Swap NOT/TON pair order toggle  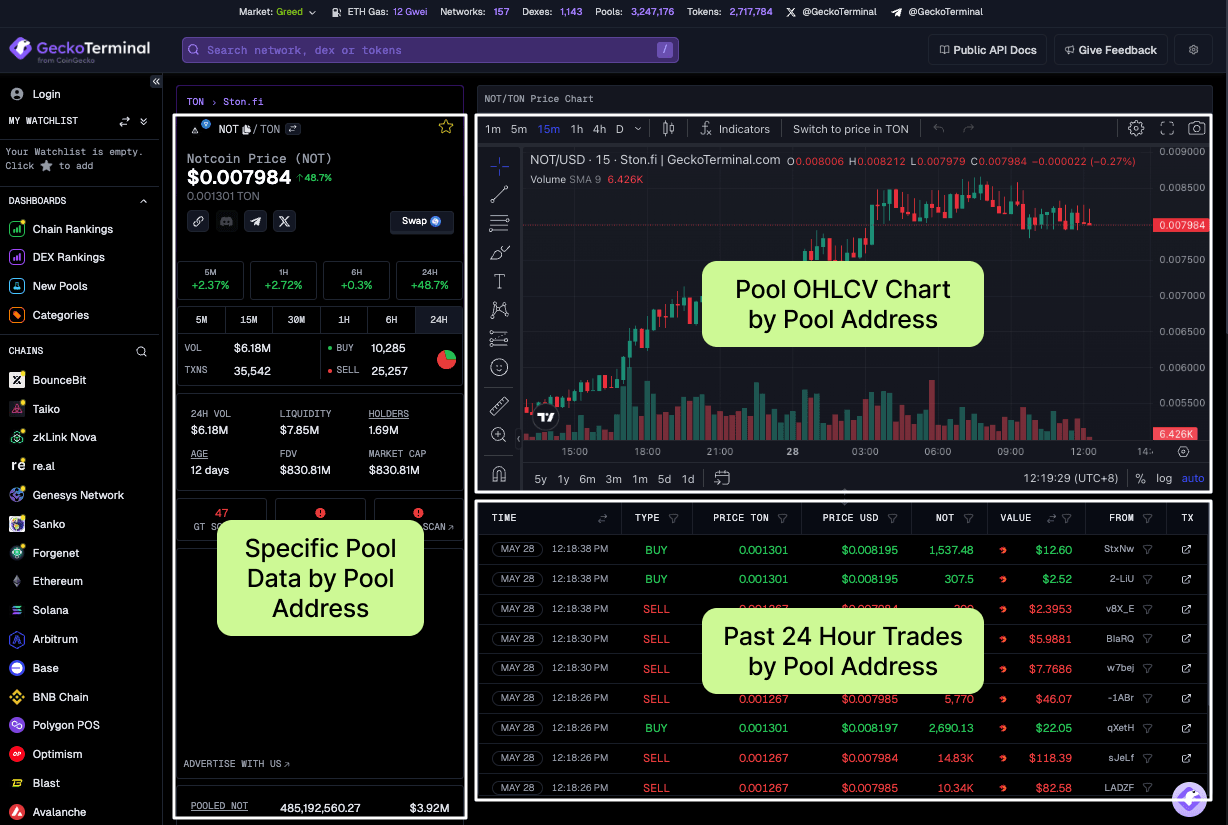(x=293, y=129)
